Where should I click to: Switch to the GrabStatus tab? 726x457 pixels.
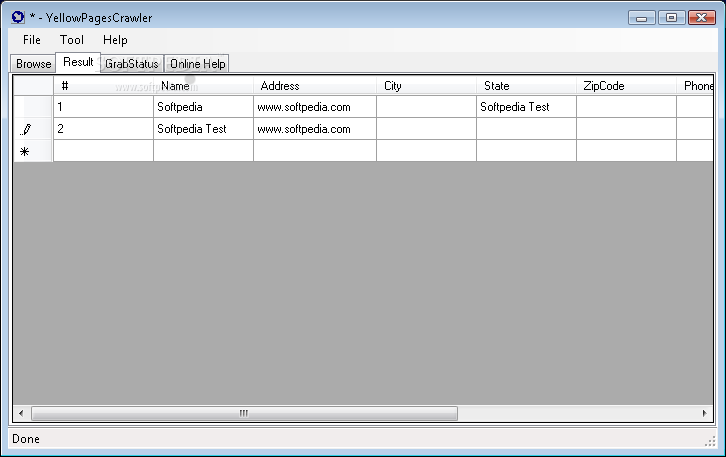(x=131, y=64)
